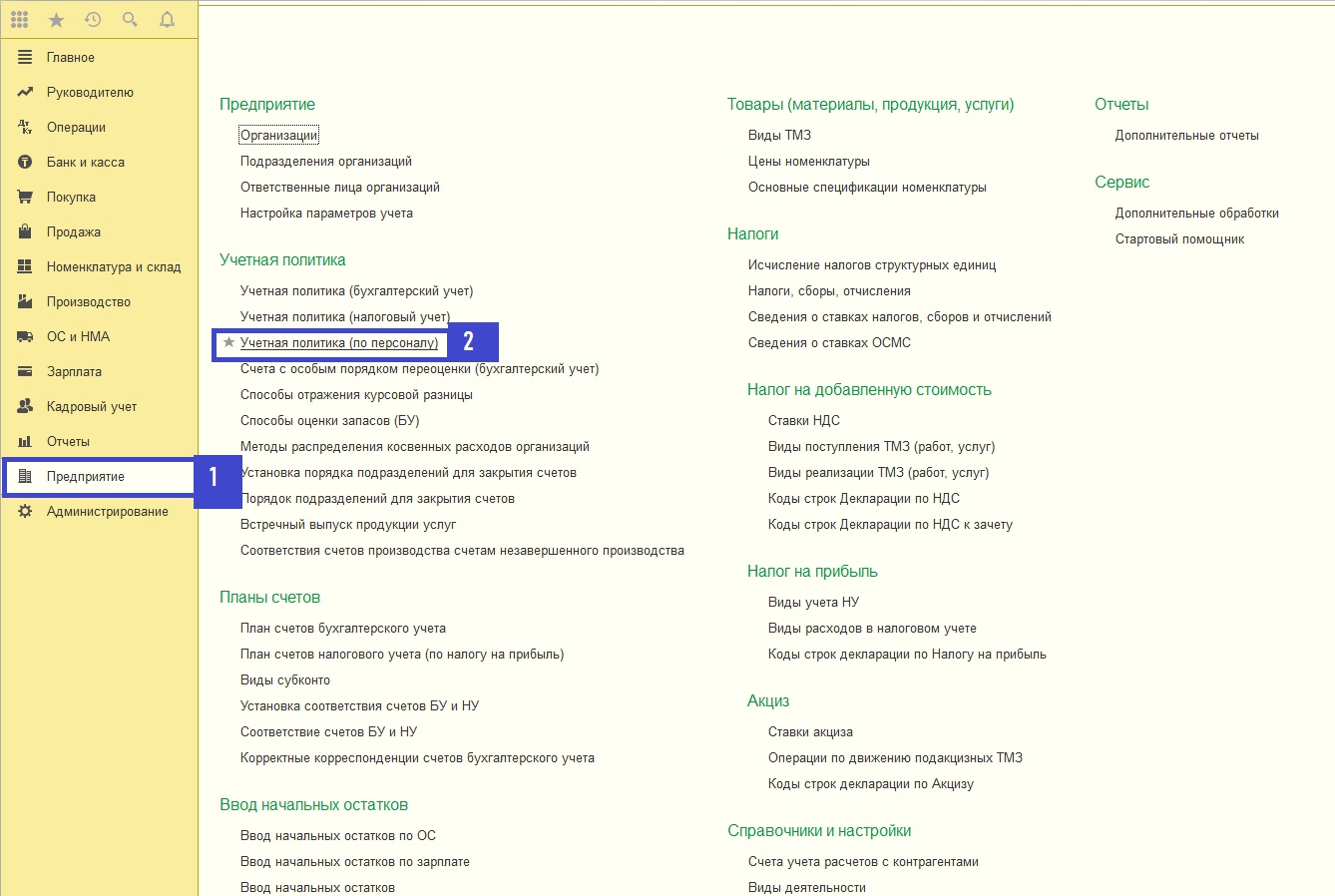Open Ответственные лица организаций

(x=340, y=187)
